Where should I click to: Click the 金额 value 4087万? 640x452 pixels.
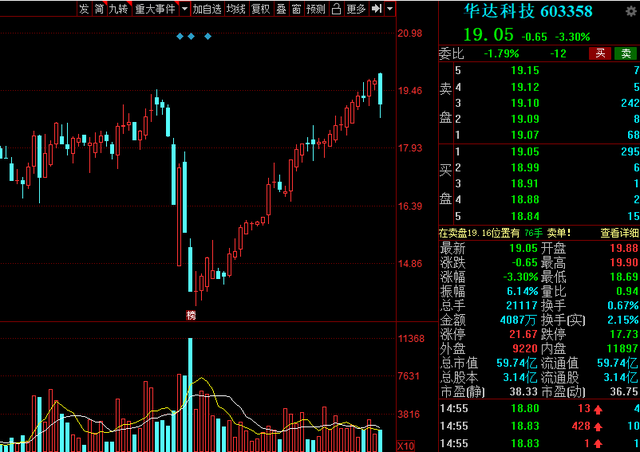coord(519,320)
